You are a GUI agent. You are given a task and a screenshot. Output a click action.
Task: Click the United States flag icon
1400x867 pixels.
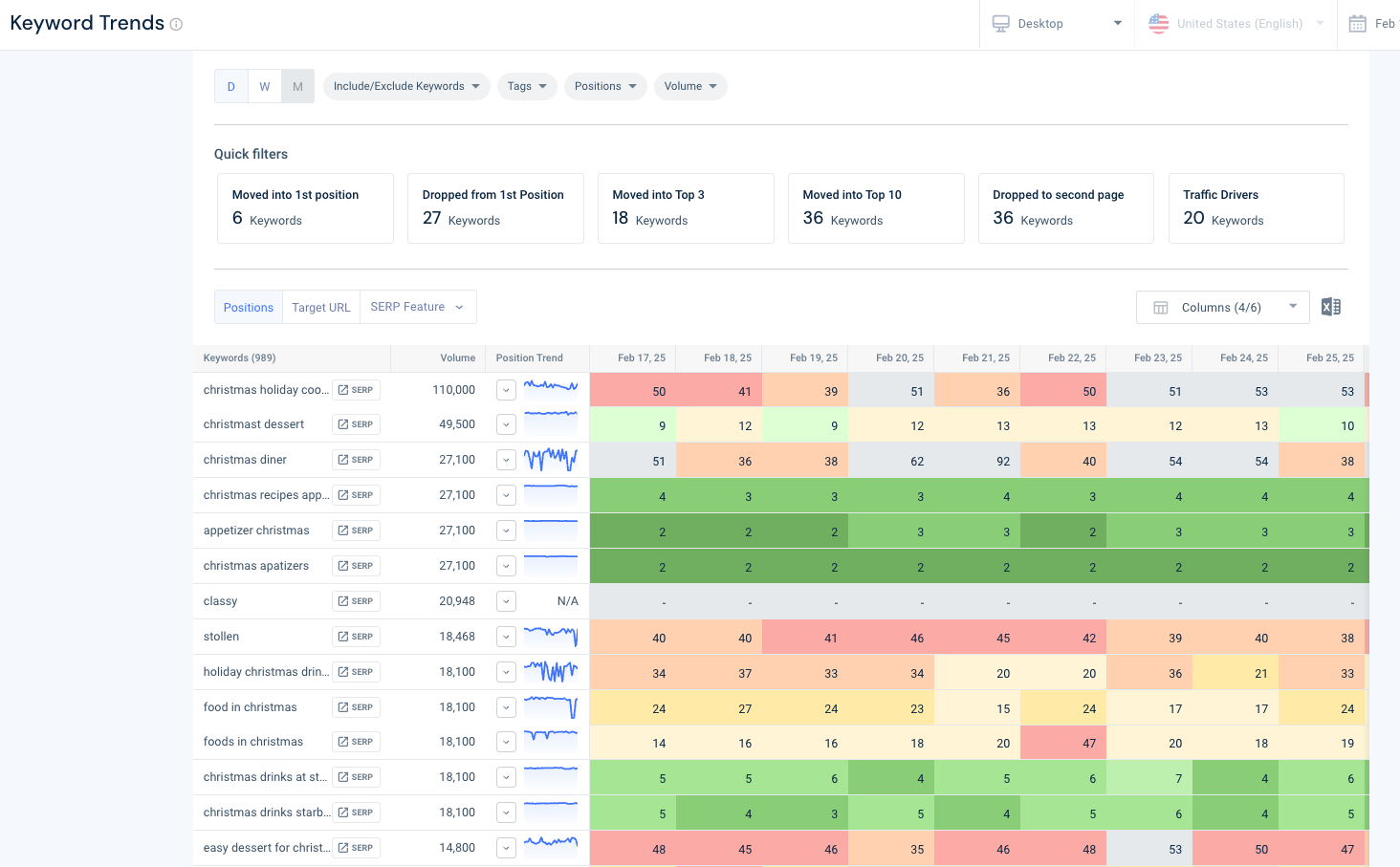pos(1158,23)
